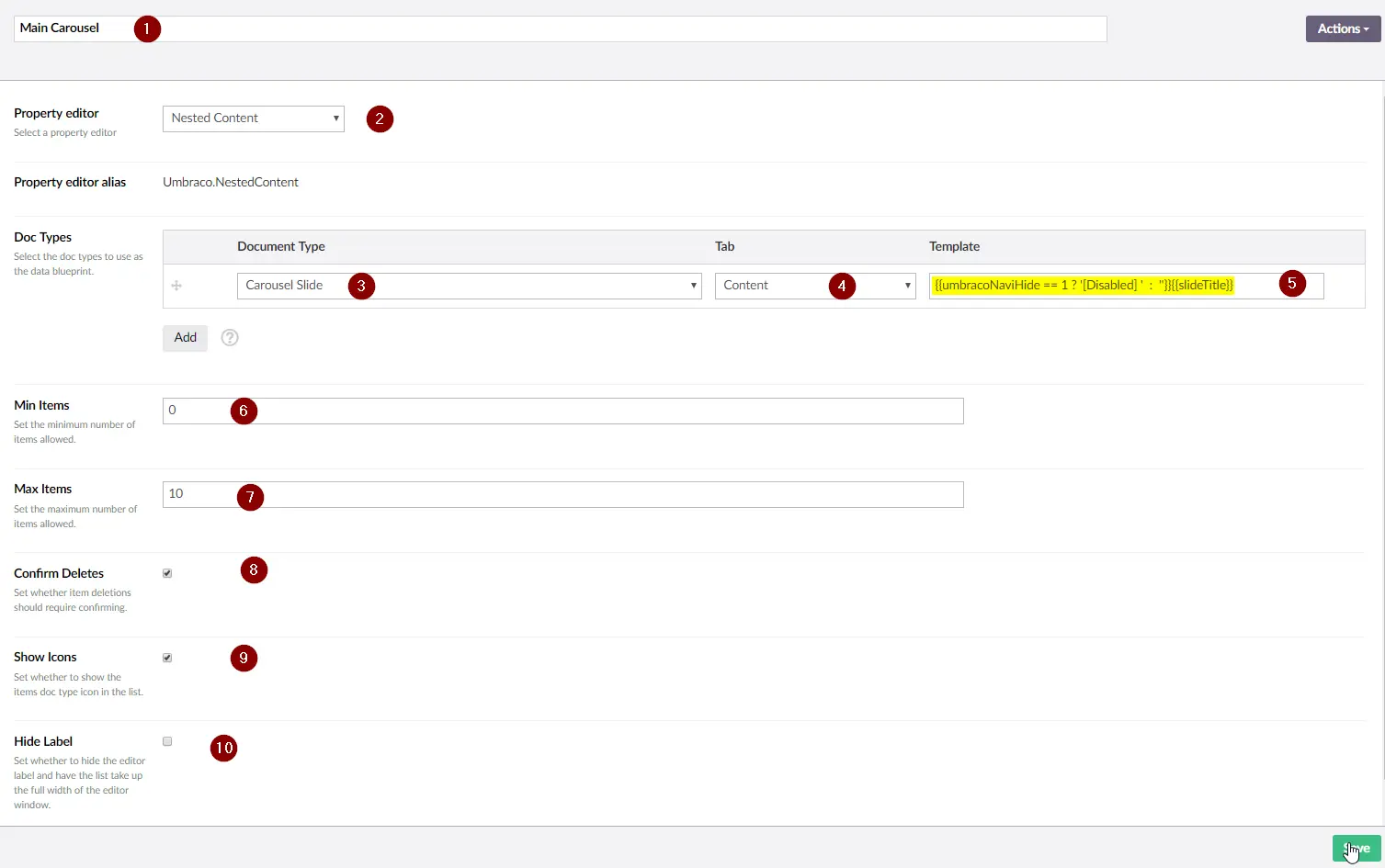This screenshot has height=868, width=1385.
Task: Click the help question mark next to Add
Action: [x=230, y=338]
